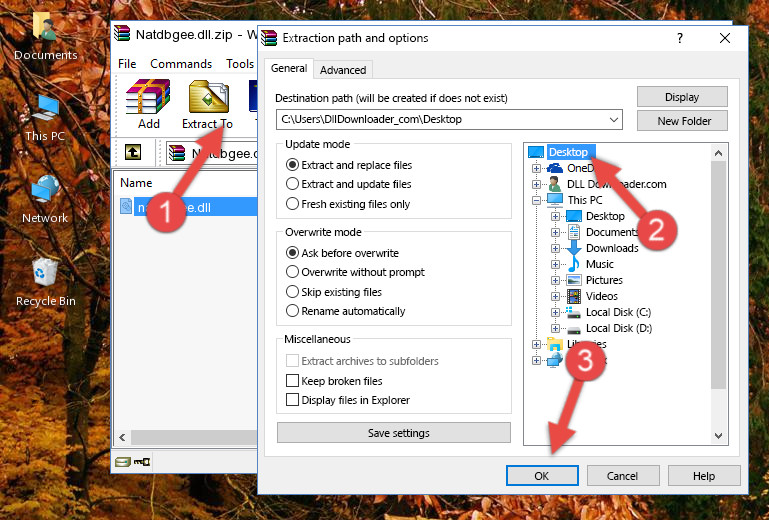Viewport: 769px width, 520px height.
Task: Click the key icon in WinRAR status bar
Action: click(142, 462)
